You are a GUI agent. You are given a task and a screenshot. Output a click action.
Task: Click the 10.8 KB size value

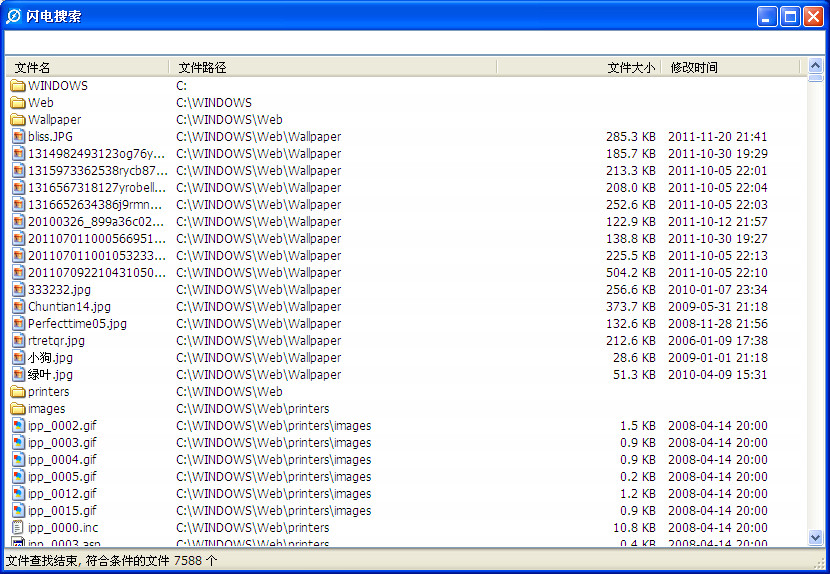634,527
